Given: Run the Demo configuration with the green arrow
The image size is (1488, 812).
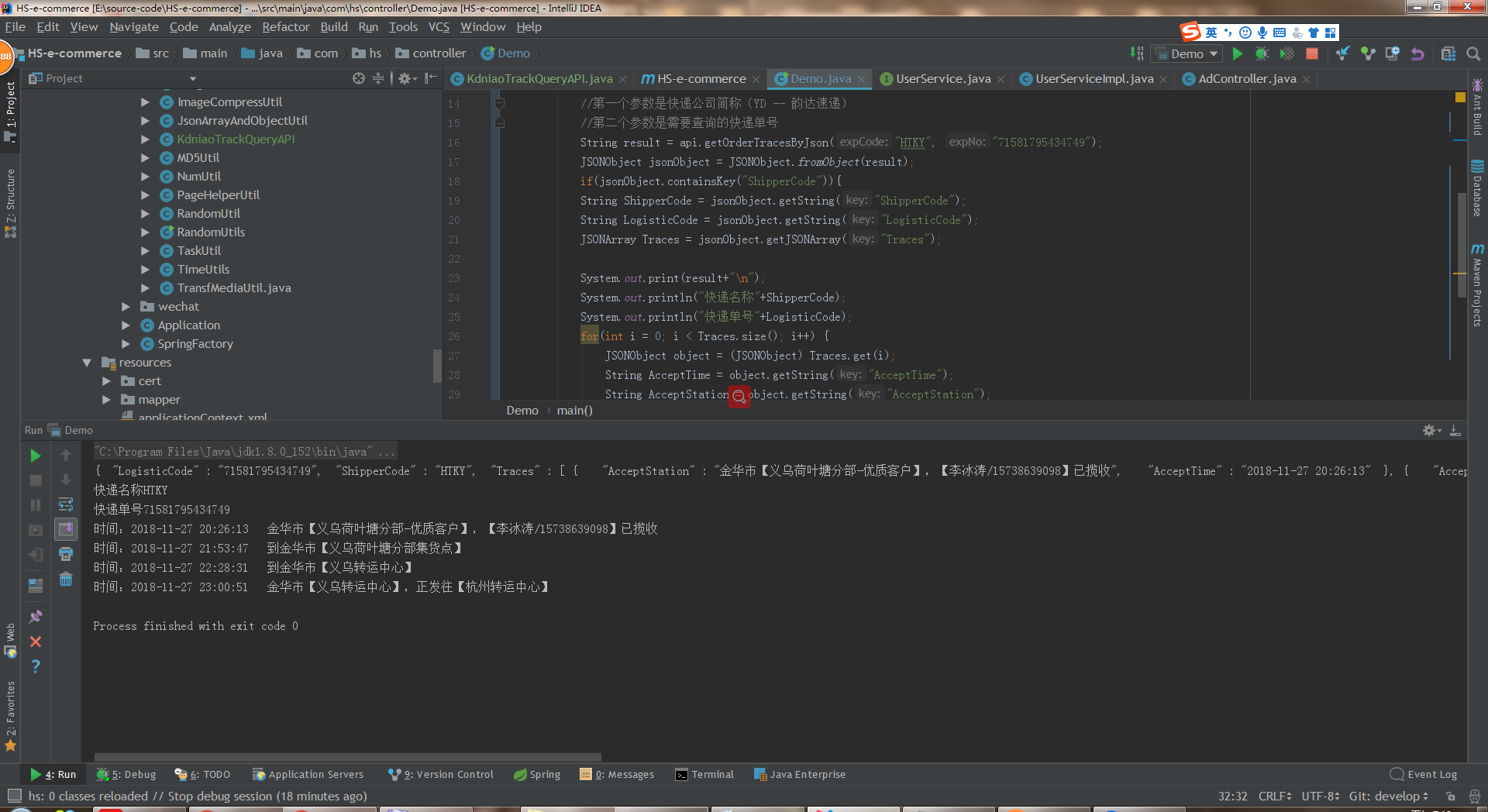Looking at the screenshot, I should click(1238, 53).
